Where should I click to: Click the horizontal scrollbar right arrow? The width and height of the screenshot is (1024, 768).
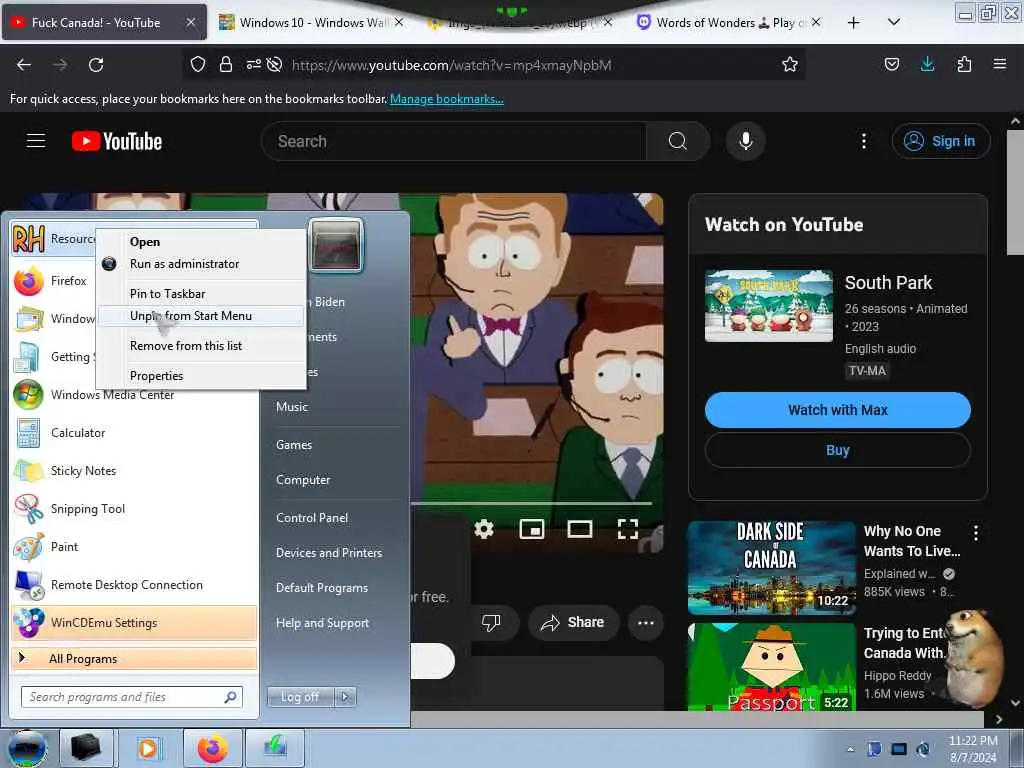click(x=999, y=719)
